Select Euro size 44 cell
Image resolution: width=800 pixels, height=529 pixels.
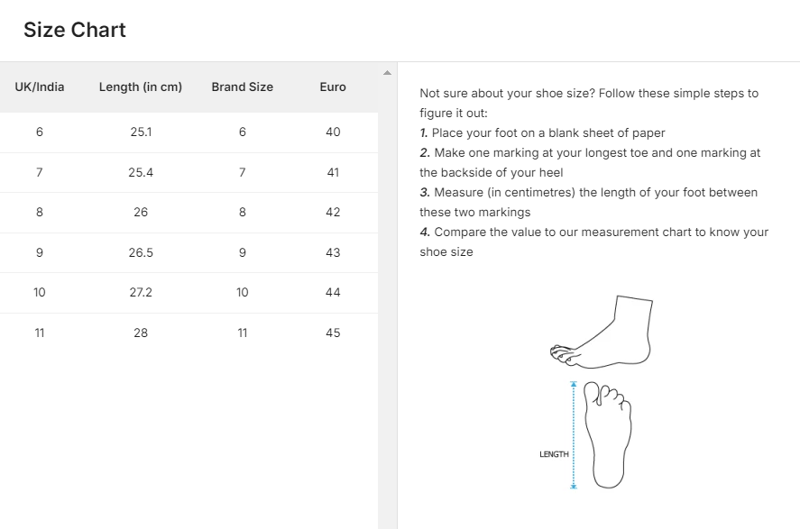(333, 292)
